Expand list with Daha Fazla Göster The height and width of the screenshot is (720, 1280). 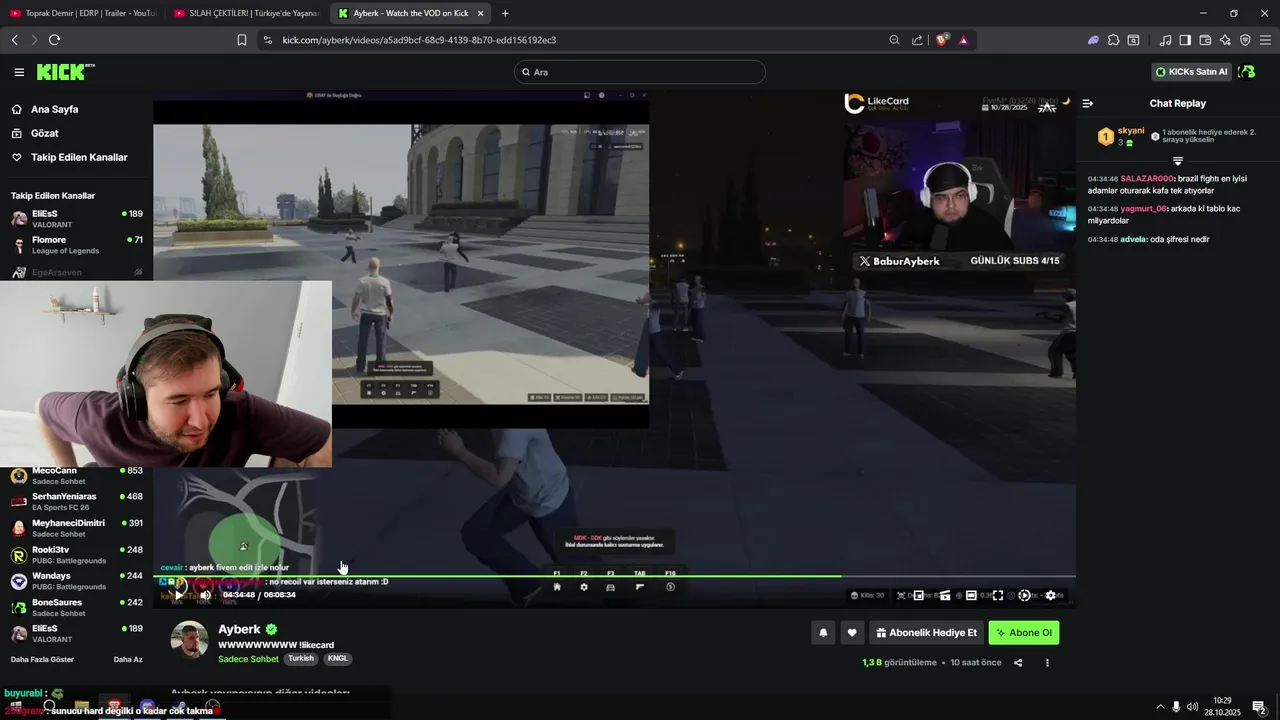coord(42,660)
